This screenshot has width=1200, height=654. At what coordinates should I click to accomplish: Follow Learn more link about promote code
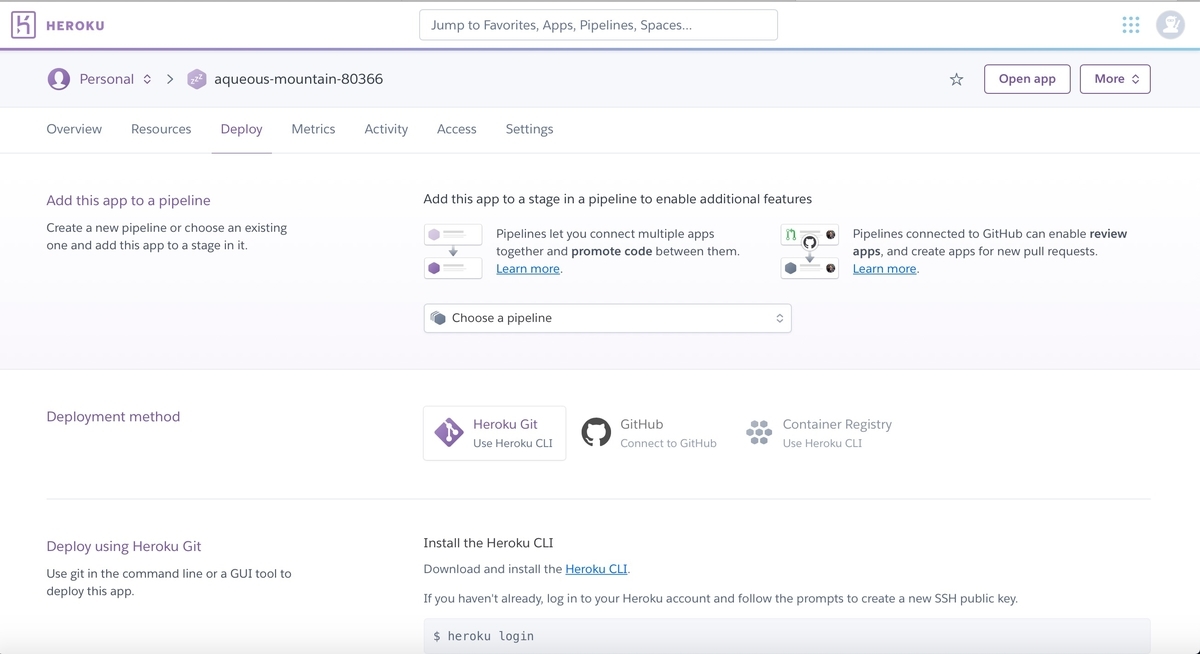tap(528, 269)
